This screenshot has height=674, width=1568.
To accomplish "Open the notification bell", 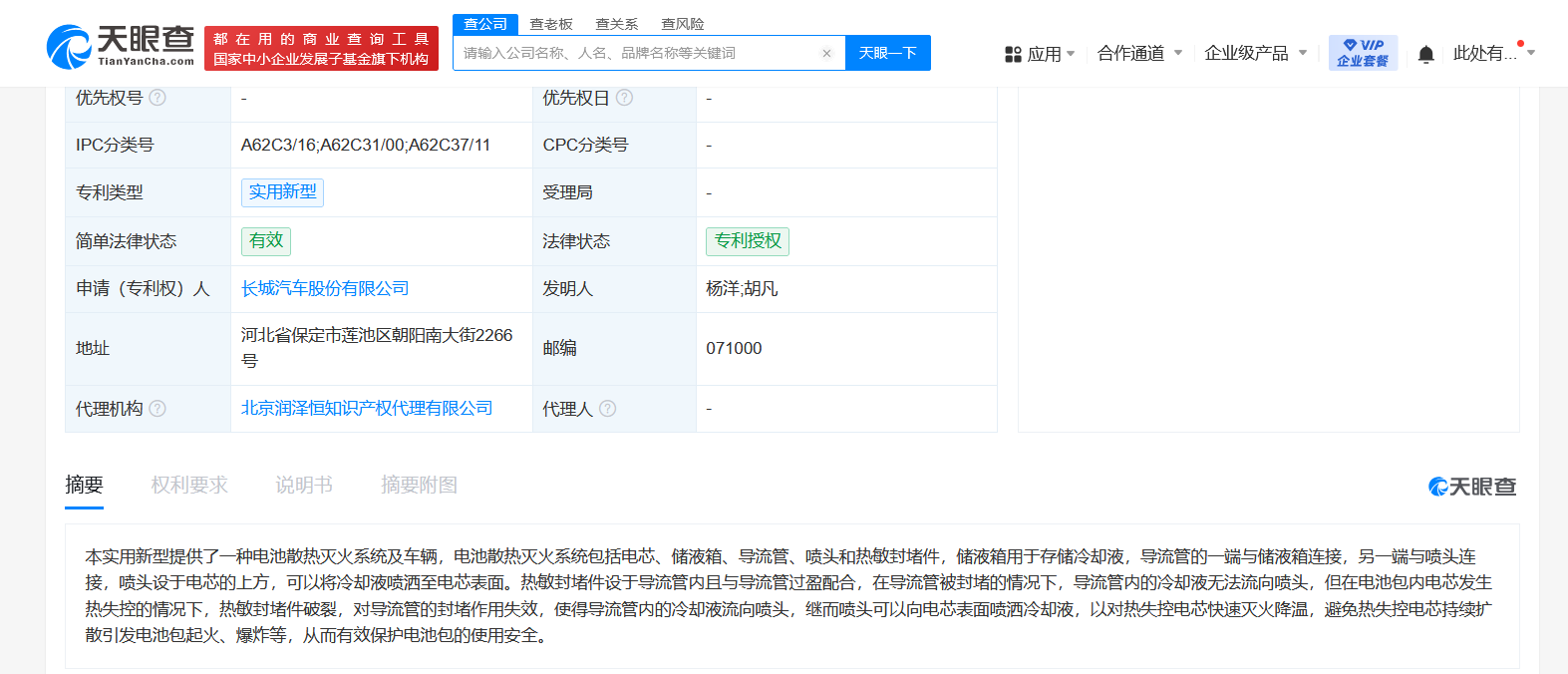I will tap(1425, 54).
